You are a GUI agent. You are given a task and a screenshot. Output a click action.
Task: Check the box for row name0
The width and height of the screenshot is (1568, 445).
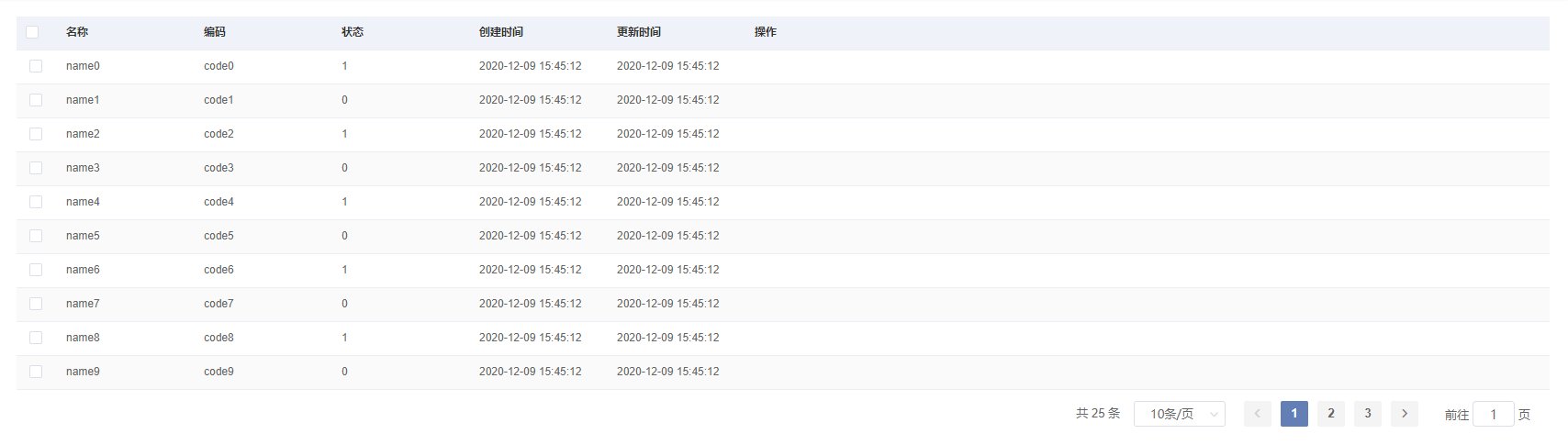point(36,66)
